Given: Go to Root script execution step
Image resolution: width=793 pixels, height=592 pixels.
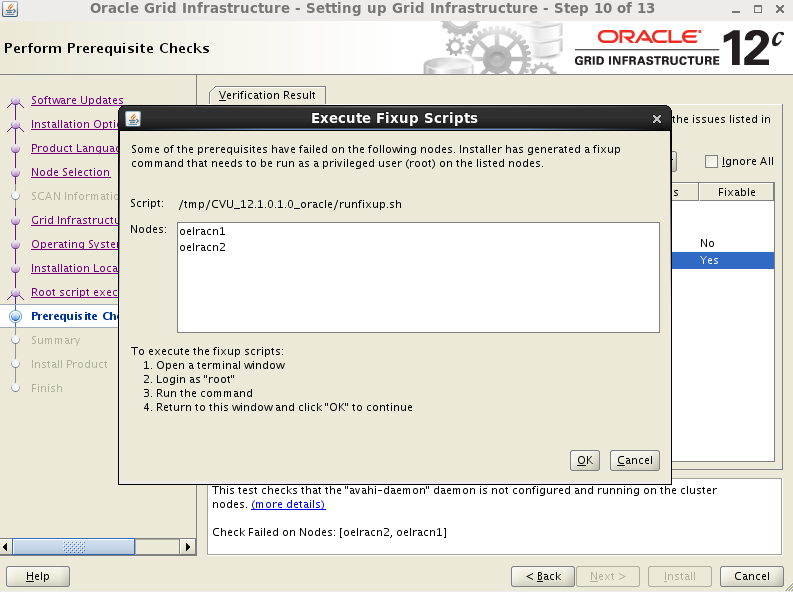Looking at the screenshot, I should (x=74, y=292).
